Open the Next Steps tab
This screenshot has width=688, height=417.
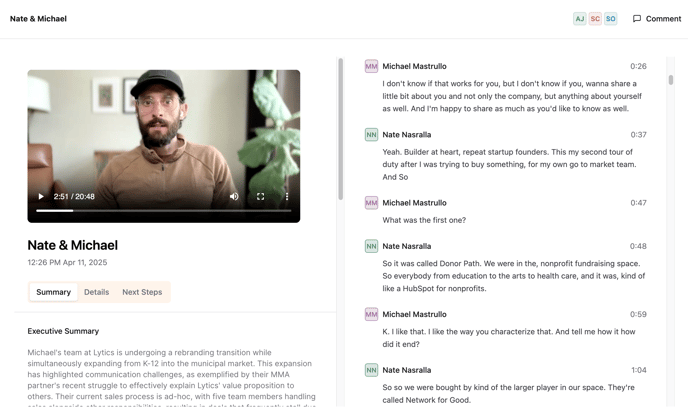click(x=142, y=292)
